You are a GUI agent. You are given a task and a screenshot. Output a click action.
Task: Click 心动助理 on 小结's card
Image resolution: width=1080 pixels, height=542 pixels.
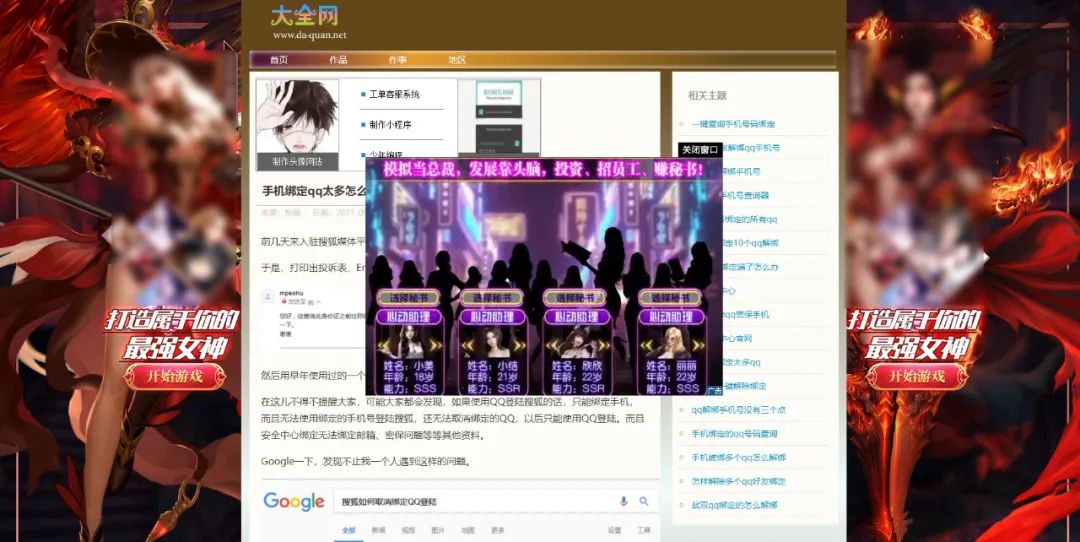click(x=493, y=317)
